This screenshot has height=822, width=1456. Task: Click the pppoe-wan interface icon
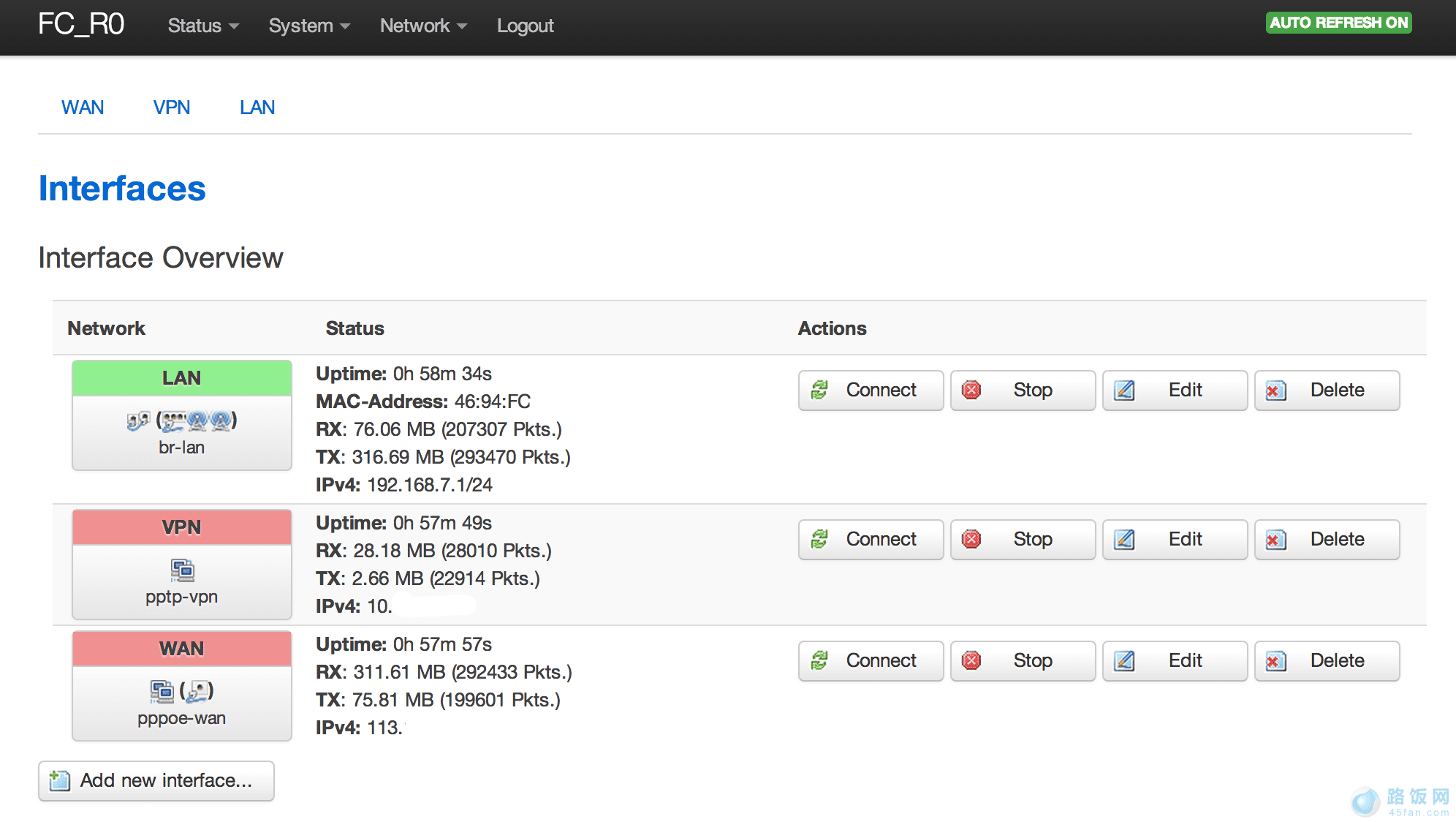click(x=162, y=690)
